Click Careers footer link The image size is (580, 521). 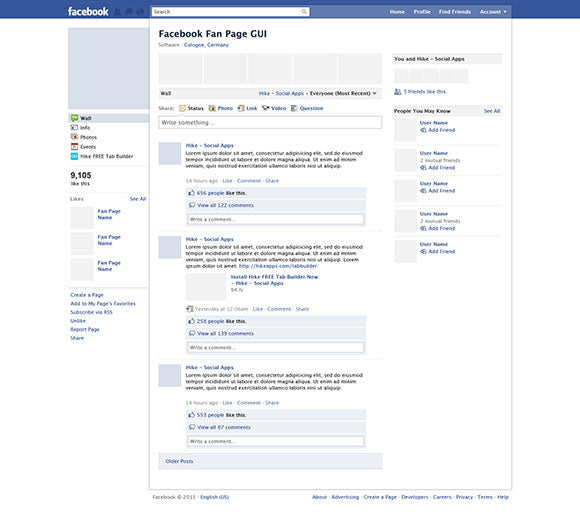(x=442, y=497)
